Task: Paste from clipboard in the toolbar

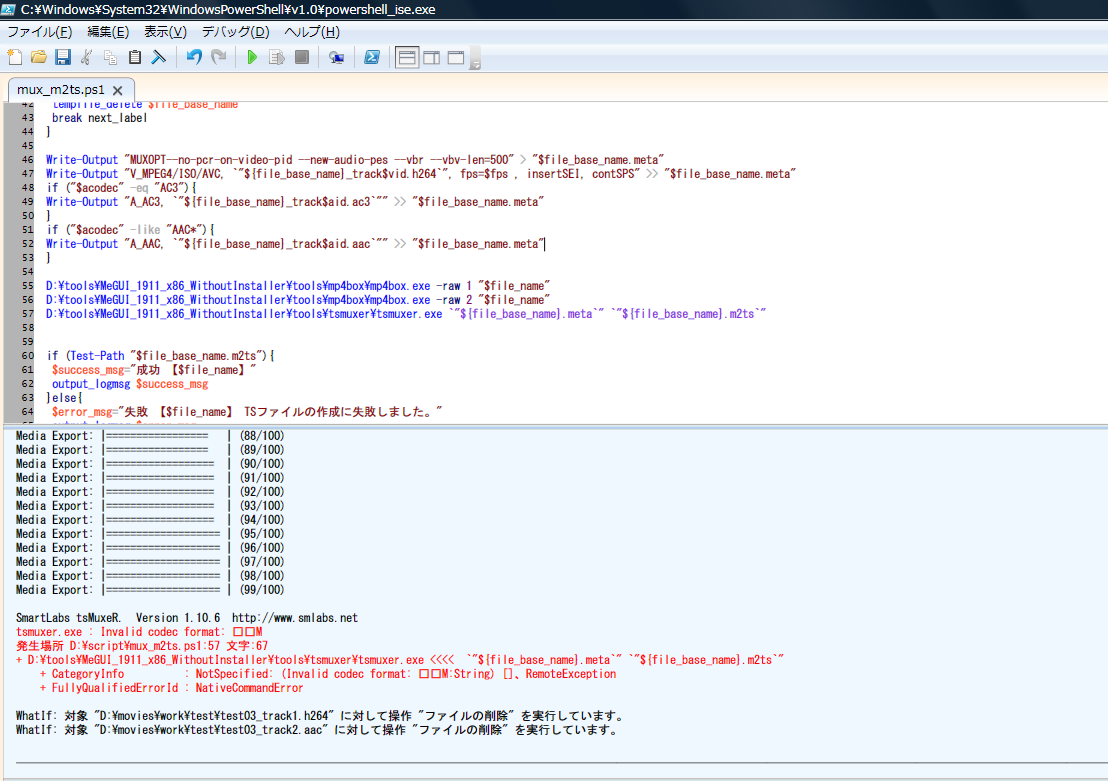Action: point(135,57)
